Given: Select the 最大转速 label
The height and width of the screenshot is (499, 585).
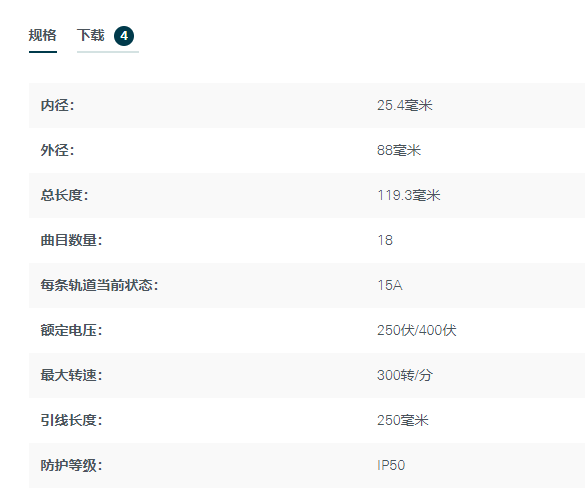Looking at the screenshot, I should point(71,375).
